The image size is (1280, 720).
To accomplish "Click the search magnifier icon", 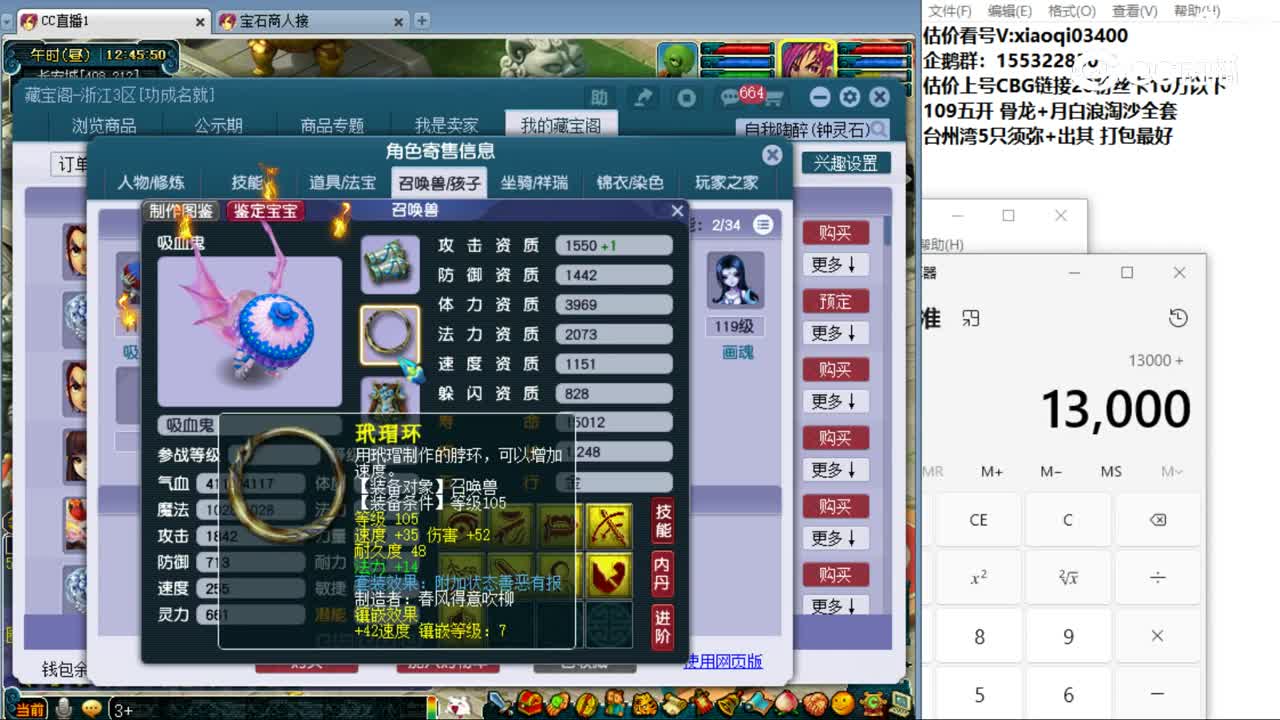I will 878,129.
